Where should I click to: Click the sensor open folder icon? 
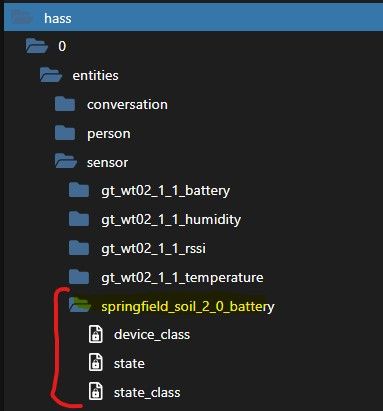coord(65,161)
